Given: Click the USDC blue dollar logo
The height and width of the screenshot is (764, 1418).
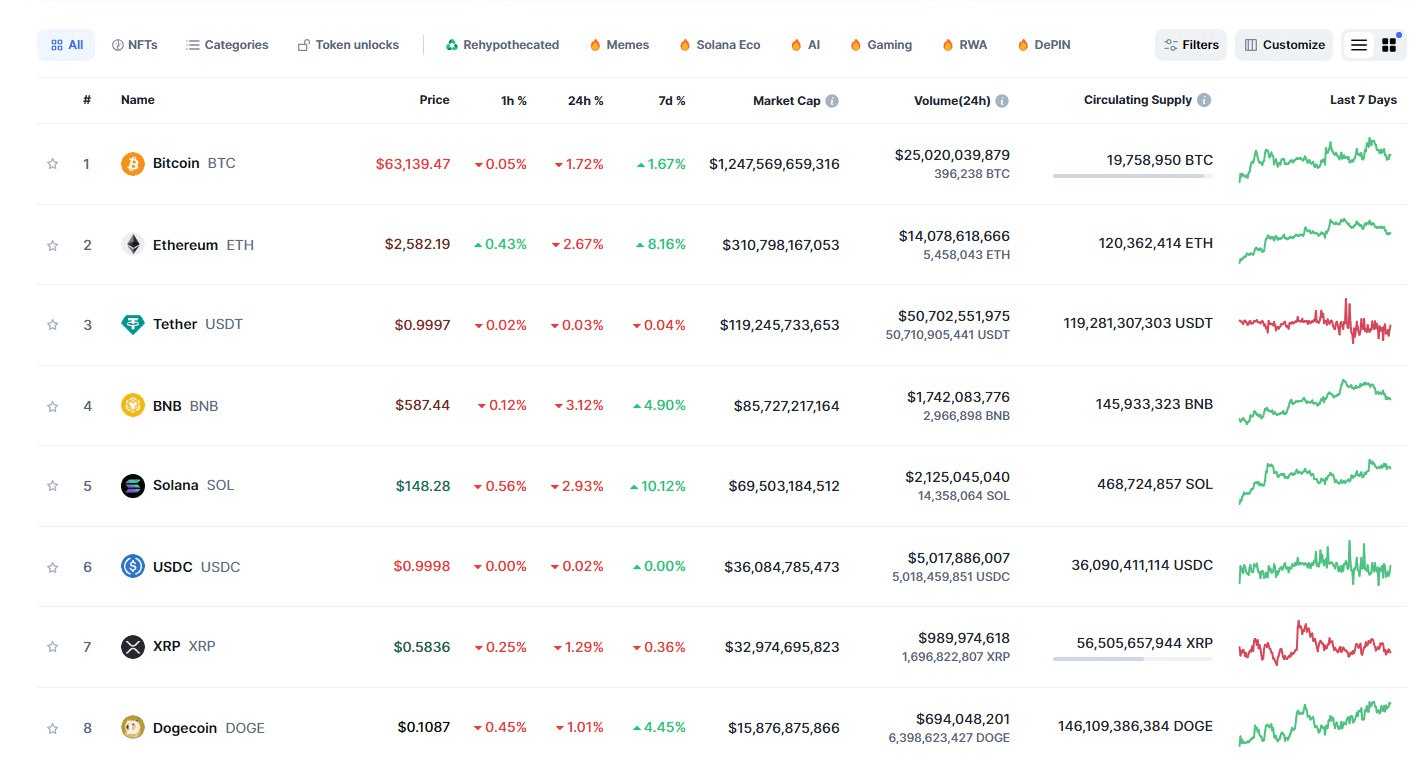Looking at the screenshot, I should pyautogui.click(x=133, y=567).
